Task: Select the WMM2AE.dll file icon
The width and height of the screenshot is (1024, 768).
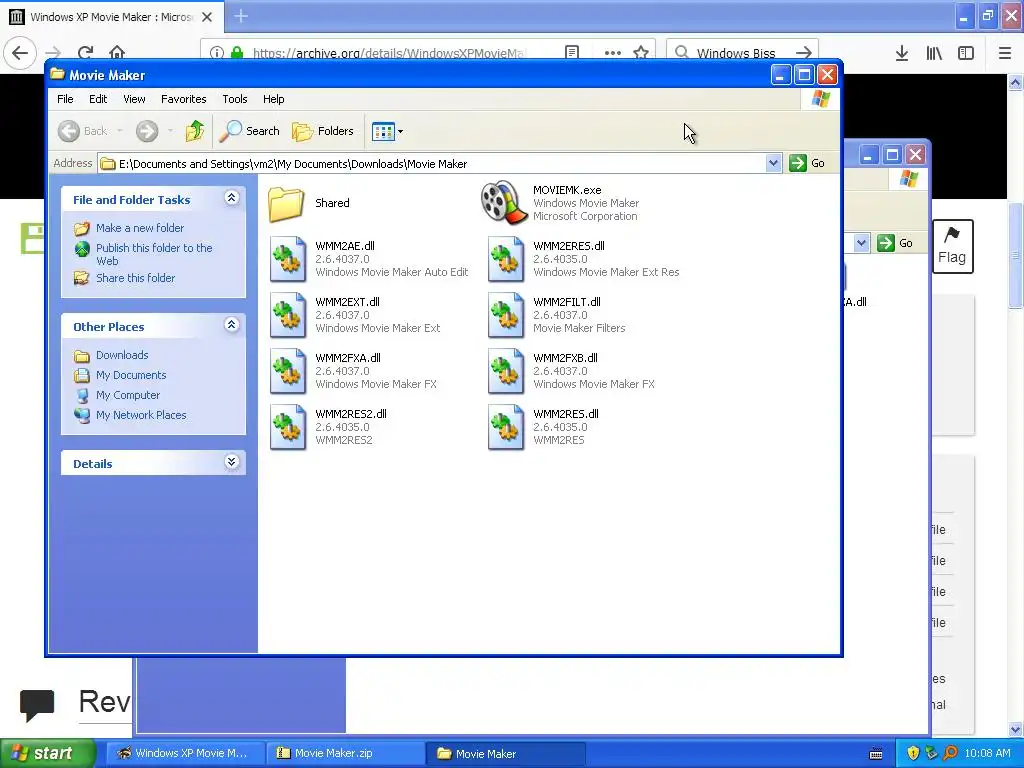Action: click(288, 259)
